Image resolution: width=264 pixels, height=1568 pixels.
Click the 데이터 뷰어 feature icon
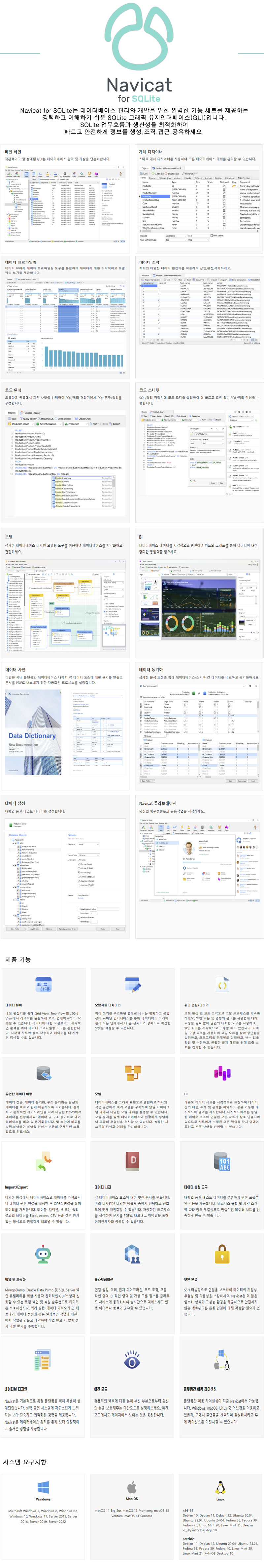pos(43,984)
